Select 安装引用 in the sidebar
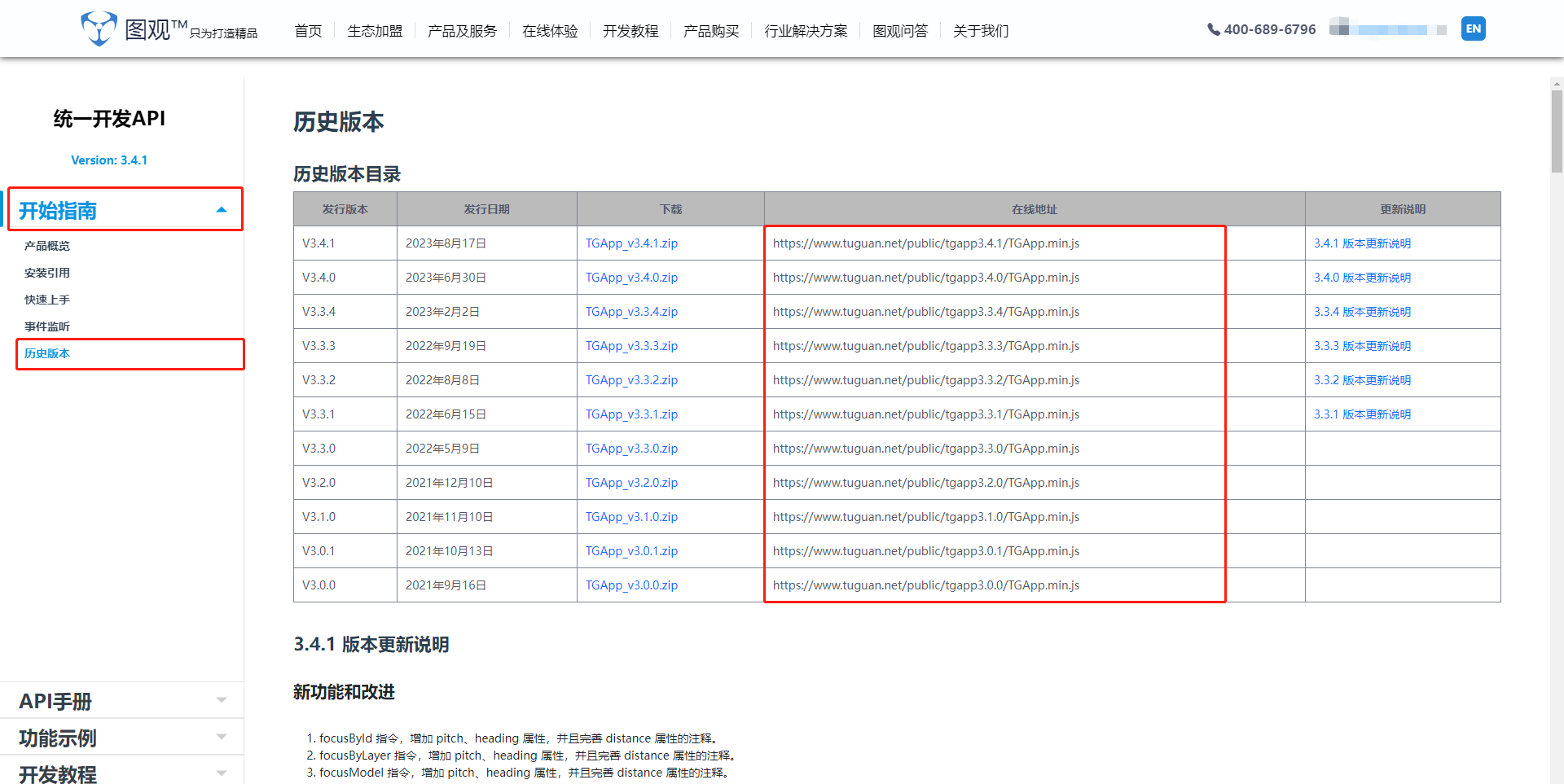Image resolution: width=1564 pixels, height=784 pixels. click(x=47, y=273)
